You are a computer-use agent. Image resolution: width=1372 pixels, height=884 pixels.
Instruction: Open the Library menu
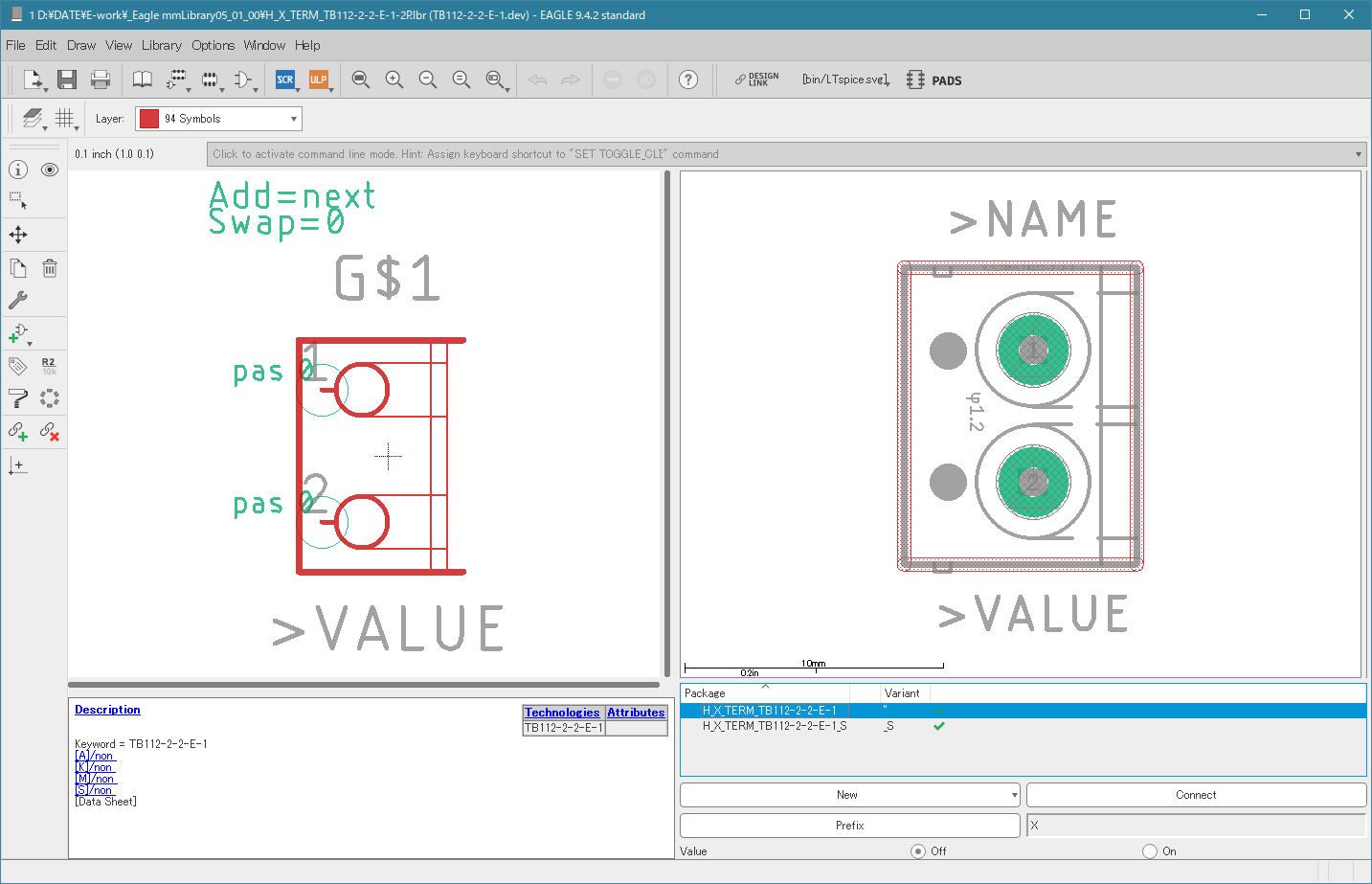coord(161,45)
